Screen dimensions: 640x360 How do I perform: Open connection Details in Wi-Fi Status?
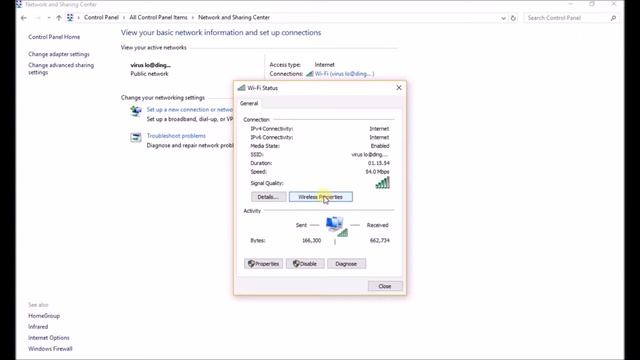click(268, 197)
